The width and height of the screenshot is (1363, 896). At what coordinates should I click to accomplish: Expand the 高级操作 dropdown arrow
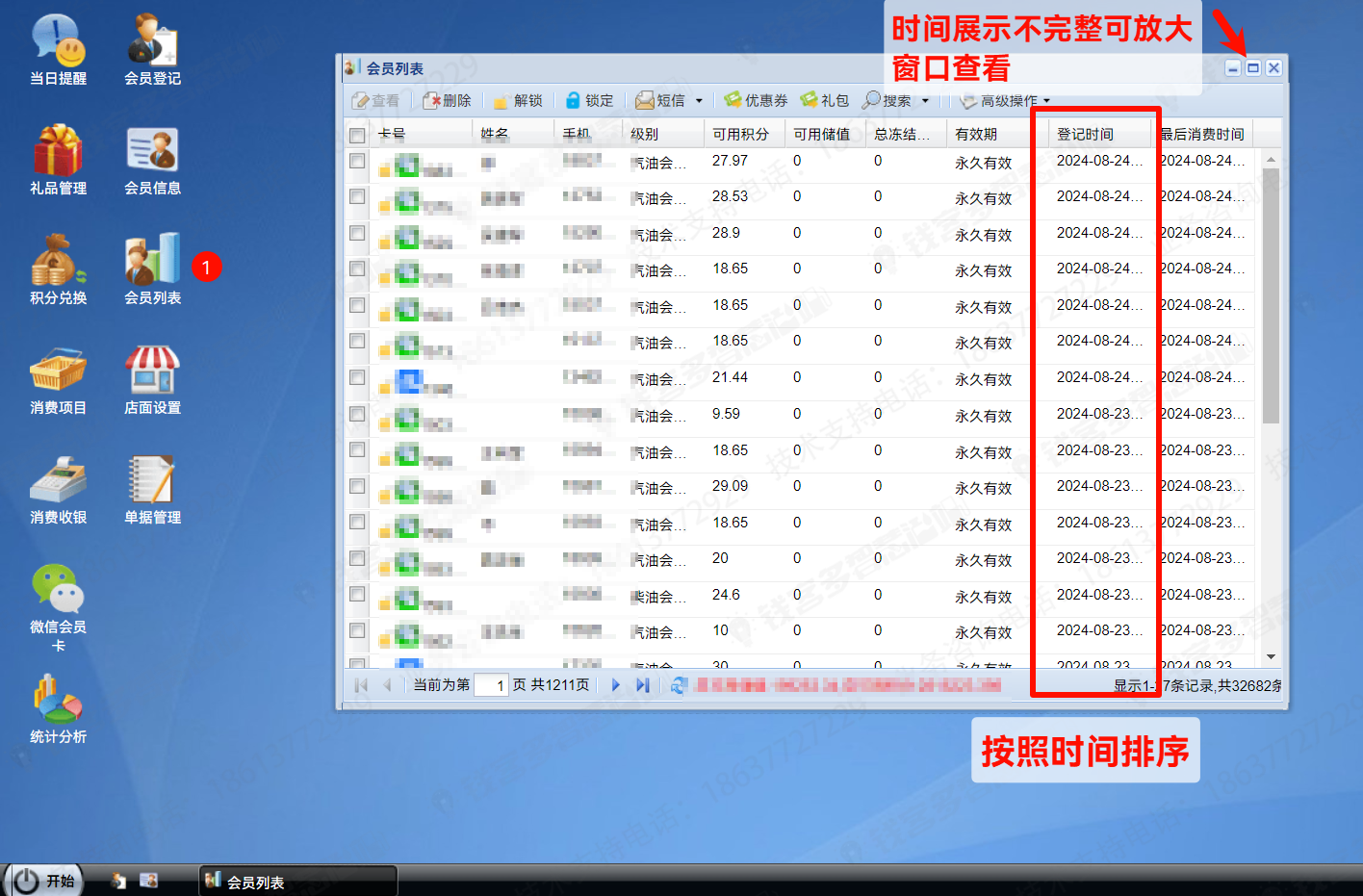pyautogui.click(x=1046, y=101)
